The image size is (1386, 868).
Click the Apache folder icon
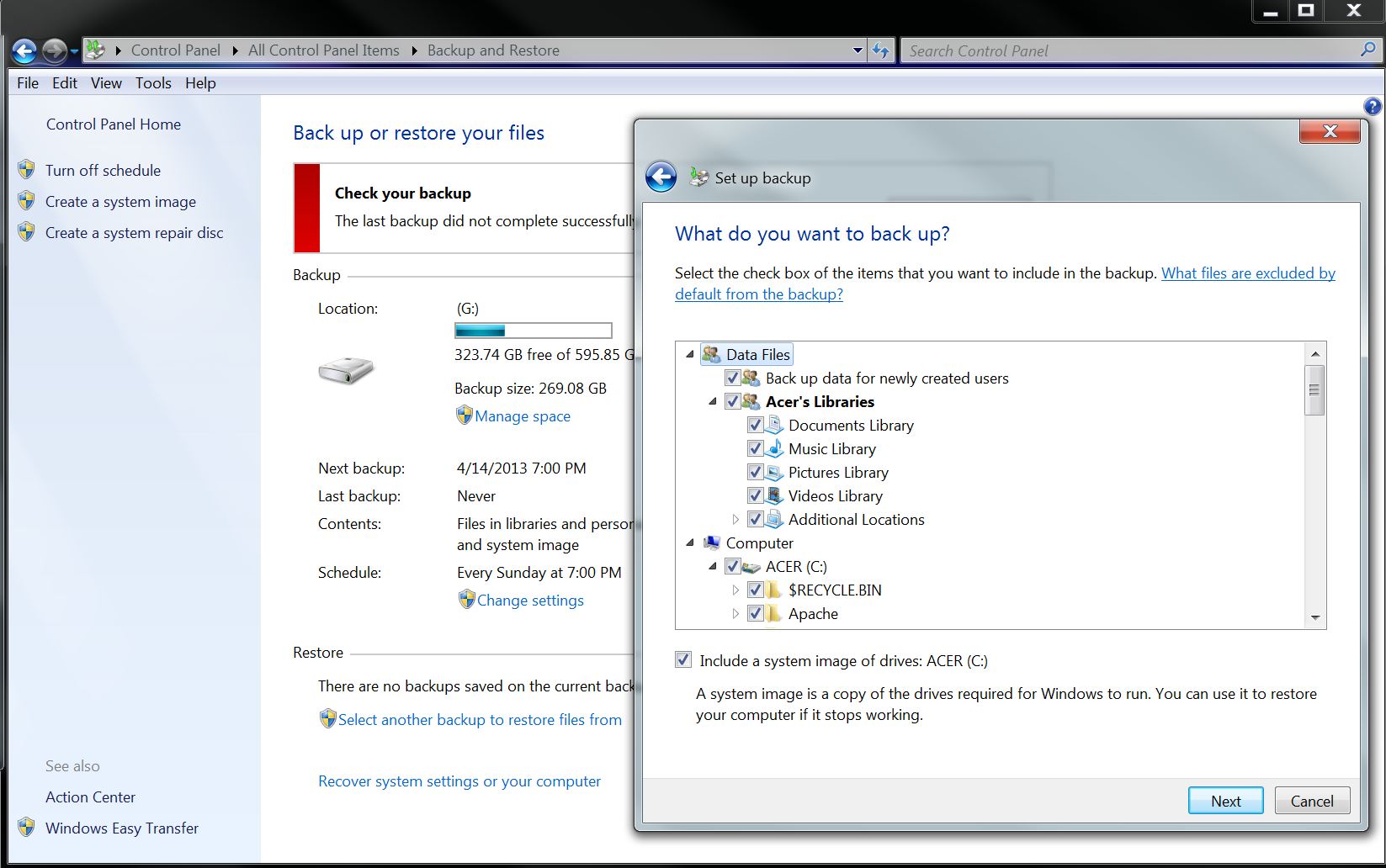click(x=774, y=613)
